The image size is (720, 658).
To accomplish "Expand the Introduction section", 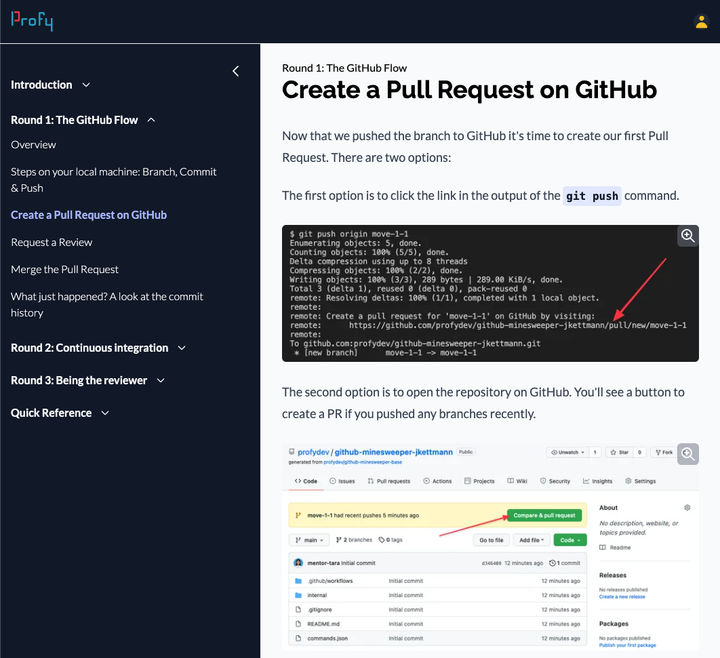I will (x=51, y=85).
